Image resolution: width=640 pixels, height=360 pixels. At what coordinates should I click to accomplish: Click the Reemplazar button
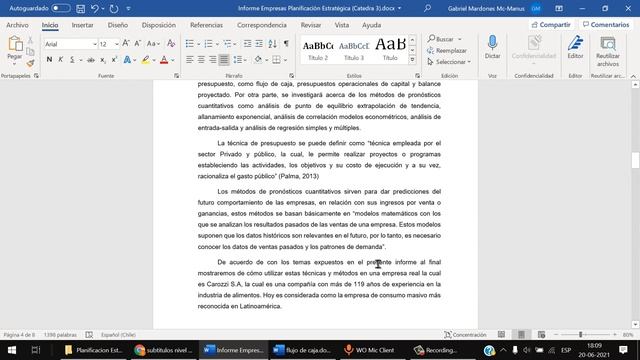pyautogui.click(x=447, y=51)
